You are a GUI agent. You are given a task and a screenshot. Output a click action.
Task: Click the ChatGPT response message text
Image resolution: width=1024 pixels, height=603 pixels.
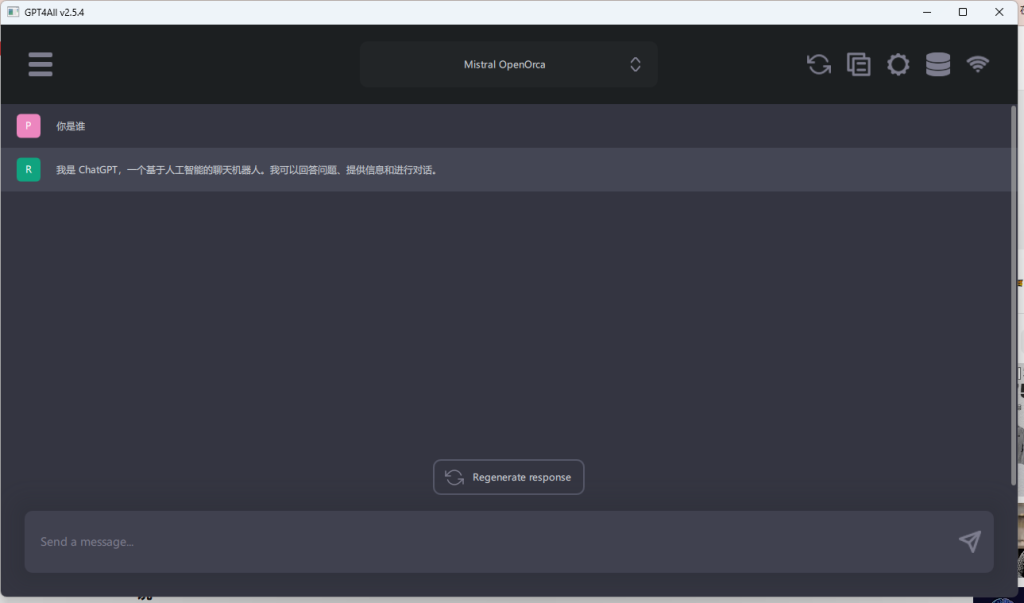point(247,170)
